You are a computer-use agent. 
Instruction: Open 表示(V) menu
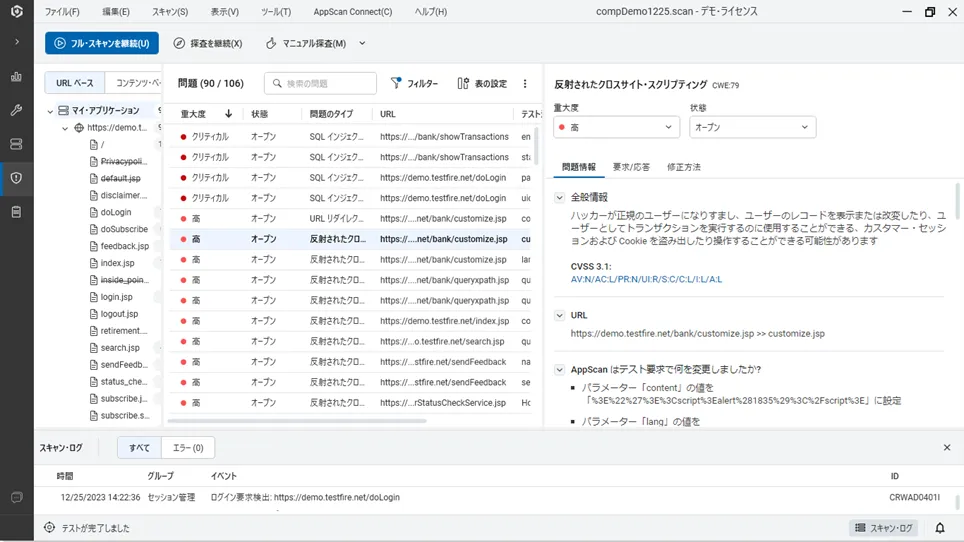coord(224,12)
